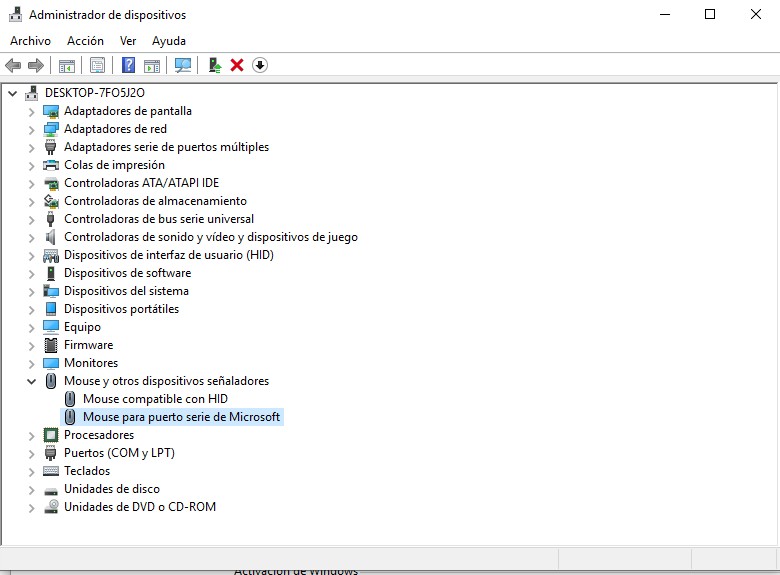The width and height of the screenshot is (780, 575).
Task: Select Controladoras de bus serie universal
Action: click(x=158, y=219)
